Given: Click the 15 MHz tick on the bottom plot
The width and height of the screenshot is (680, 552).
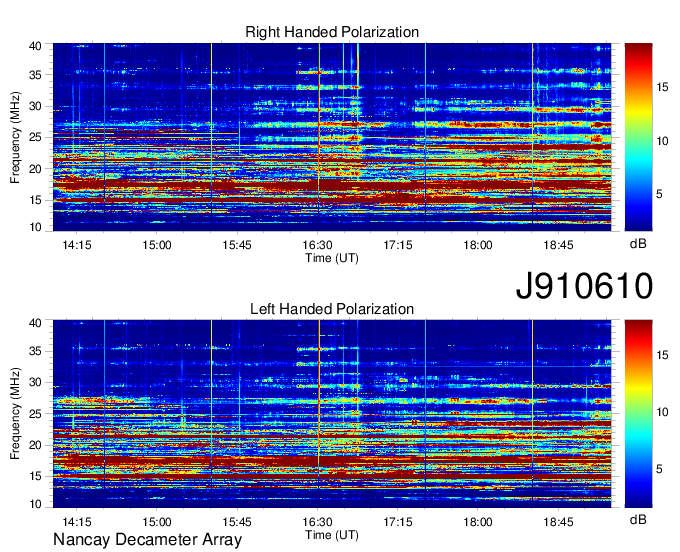Looking at the screenshot, I should point(35,476).
